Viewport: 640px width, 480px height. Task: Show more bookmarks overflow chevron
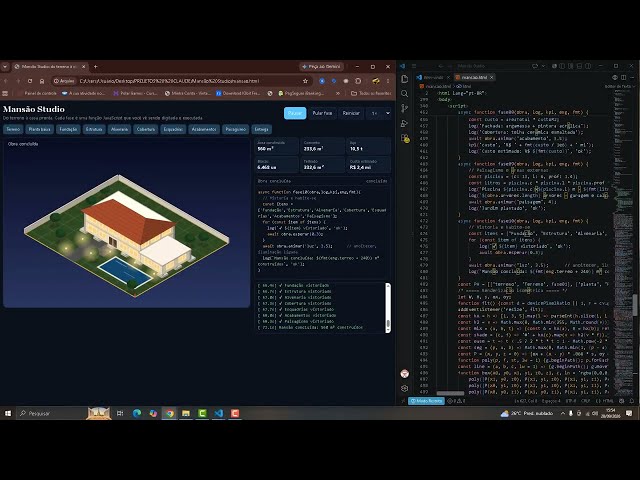point(338,93)
